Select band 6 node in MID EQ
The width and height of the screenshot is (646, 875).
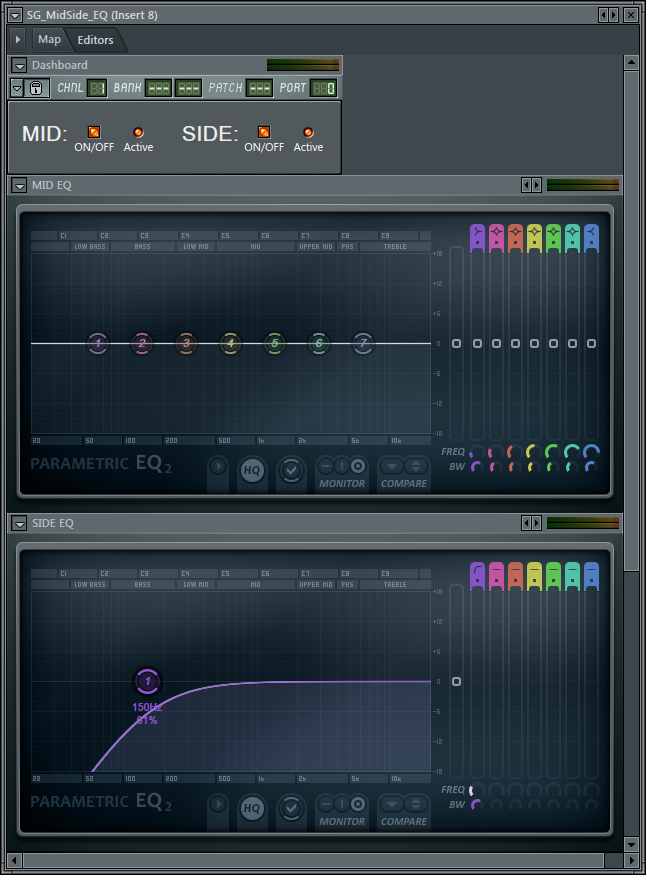point(319,343)
